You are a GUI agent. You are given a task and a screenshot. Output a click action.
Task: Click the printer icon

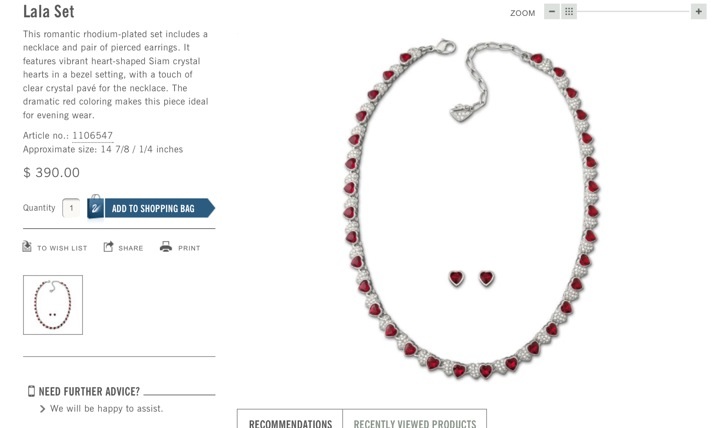(x=166, y=247)
